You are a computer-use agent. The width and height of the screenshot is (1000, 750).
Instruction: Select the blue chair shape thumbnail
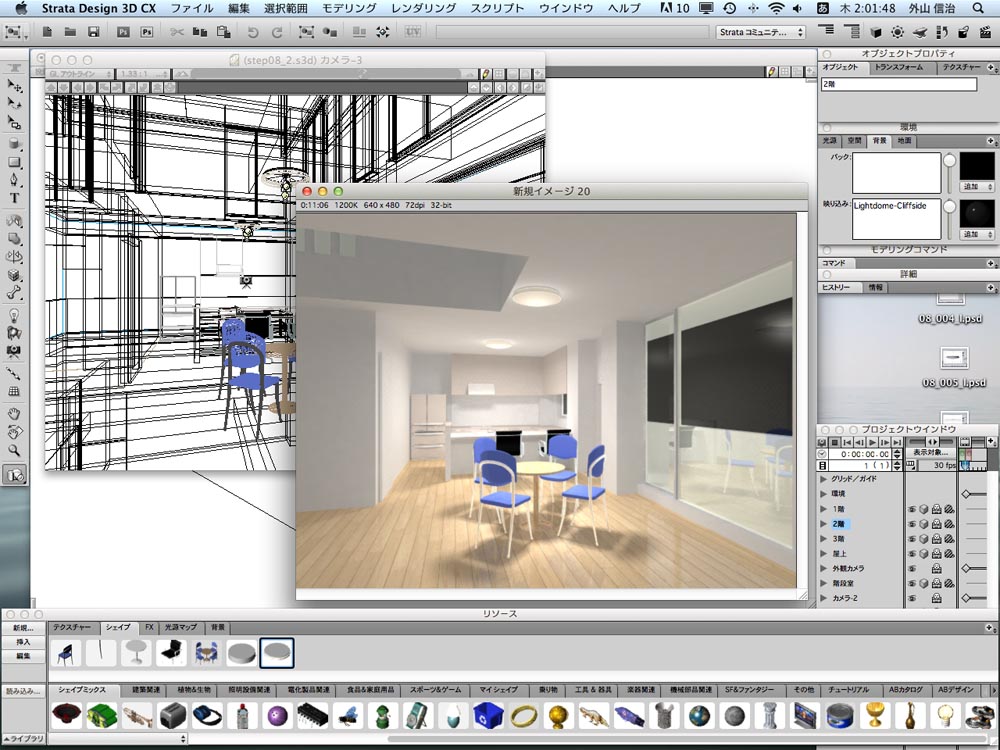tap(65, 653)
